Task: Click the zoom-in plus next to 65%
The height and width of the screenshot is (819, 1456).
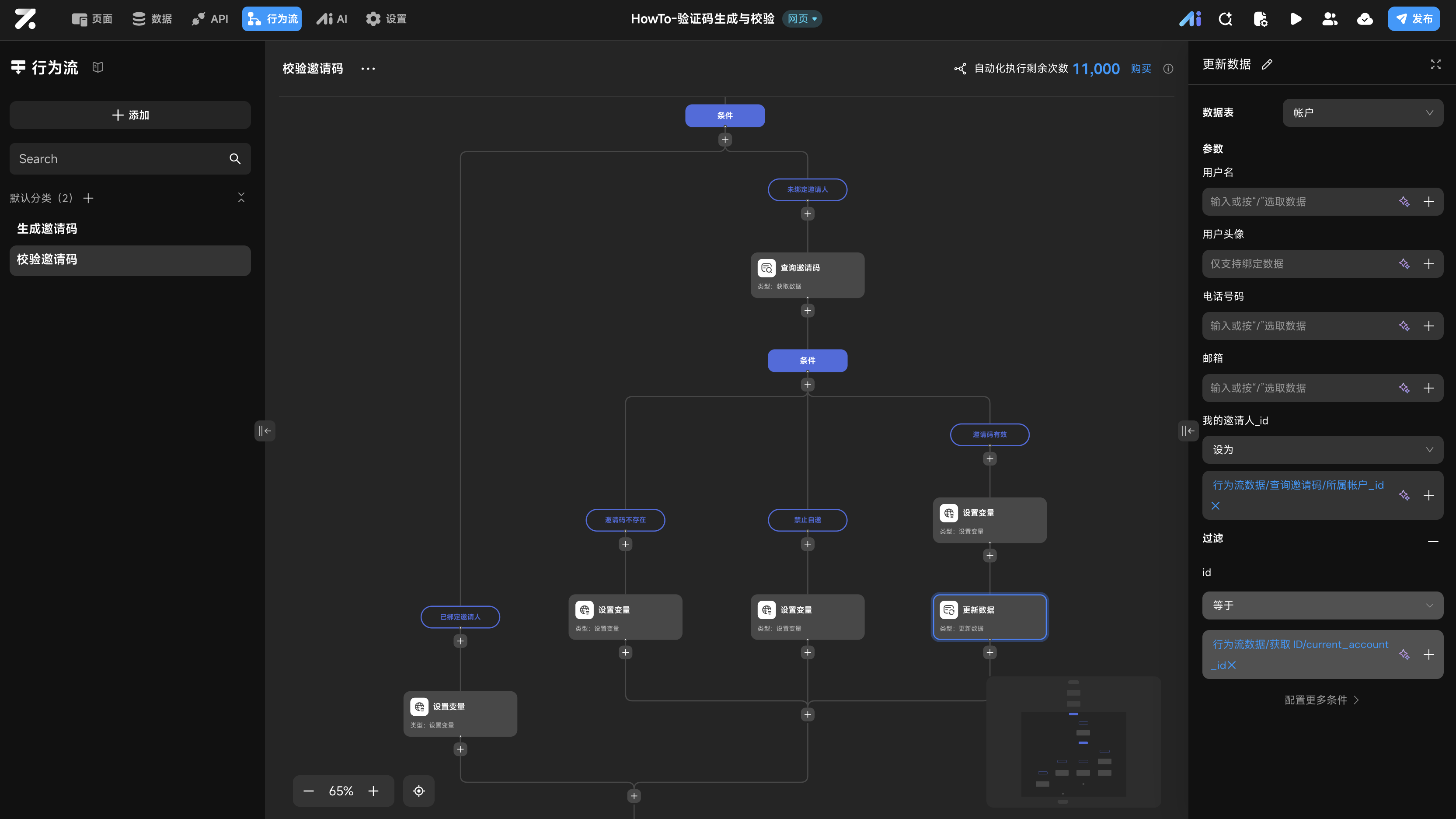Action: point(373,791)
